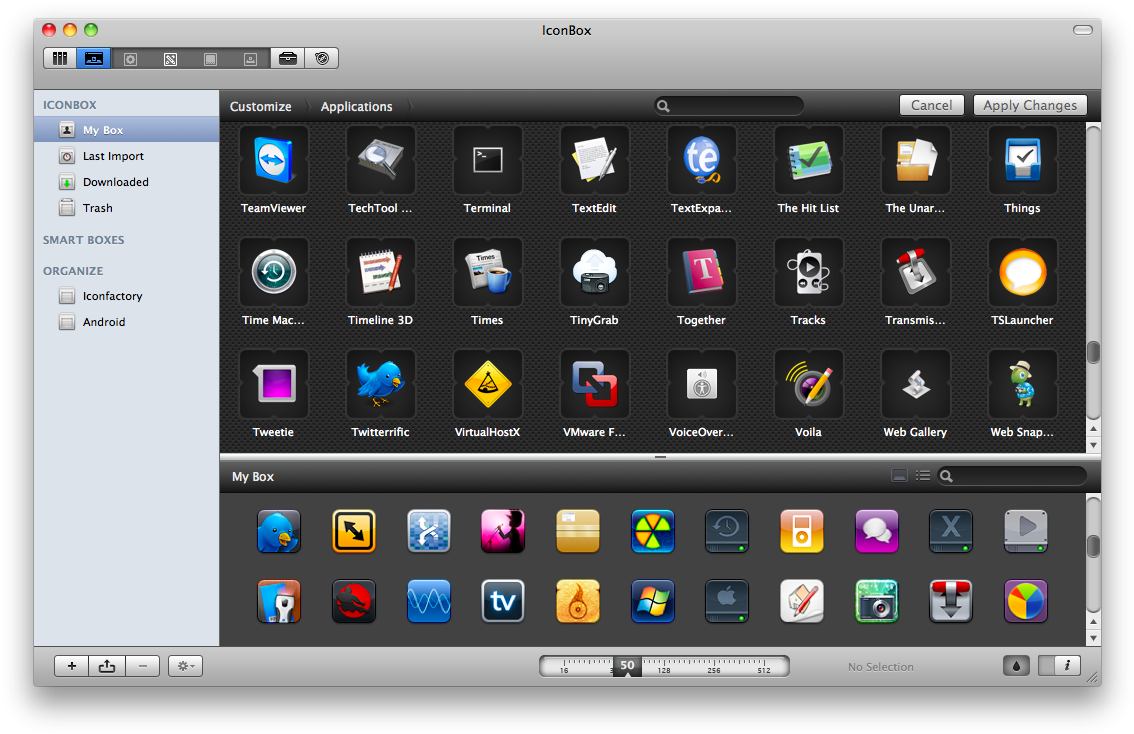
Task: Select the Terminal application icon
Action: [x=487, y=160]
